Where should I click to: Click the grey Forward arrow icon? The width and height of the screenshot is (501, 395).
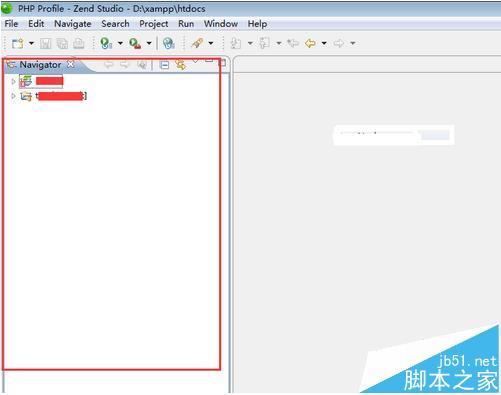click(339, 43)
